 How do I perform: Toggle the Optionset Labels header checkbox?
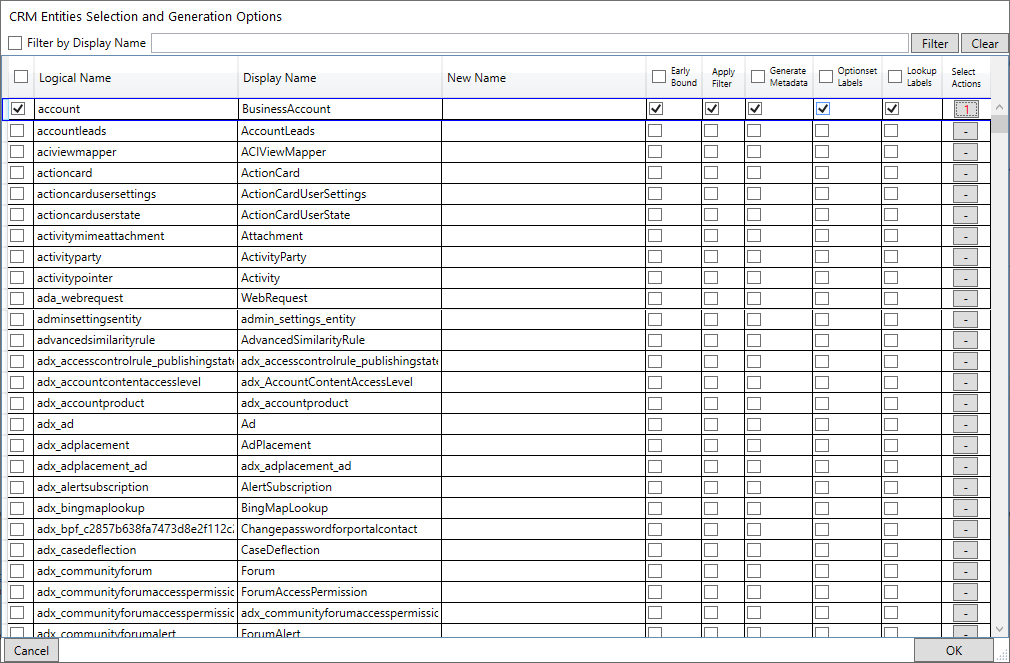tap(826, 77)
